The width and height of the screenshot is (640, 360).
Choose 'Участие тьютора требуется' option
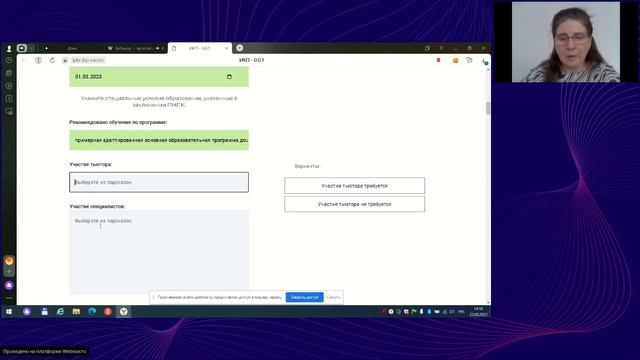354,186
